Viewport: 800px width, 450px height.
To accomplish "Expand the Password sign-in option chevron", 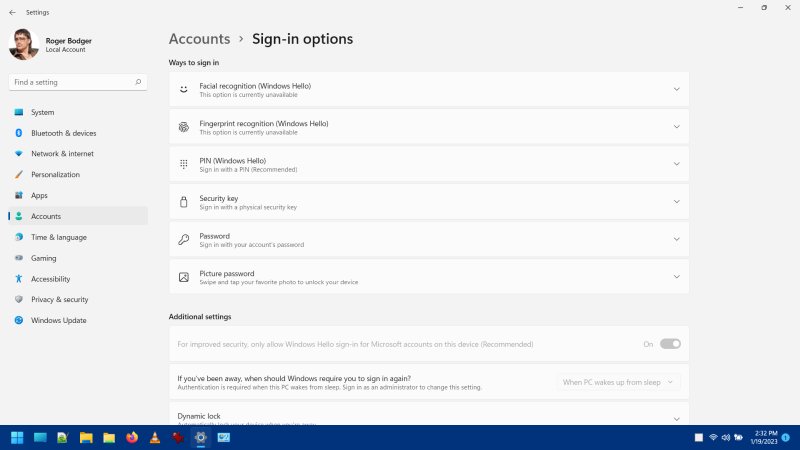I will tap(677, 239).
